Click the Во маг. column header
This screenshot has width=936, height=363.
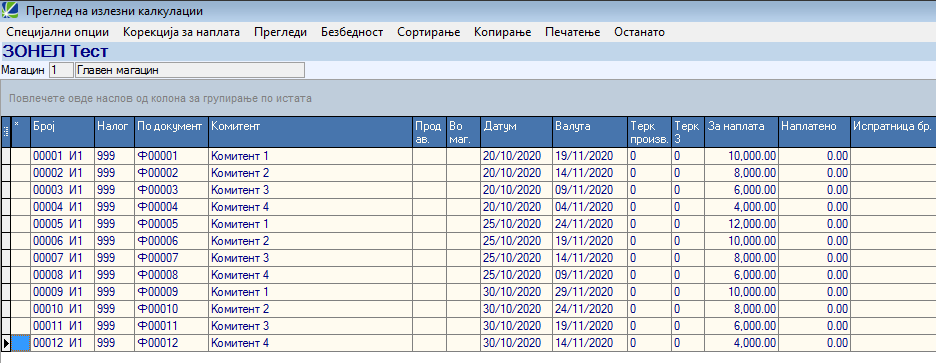[x=463, y=133]
